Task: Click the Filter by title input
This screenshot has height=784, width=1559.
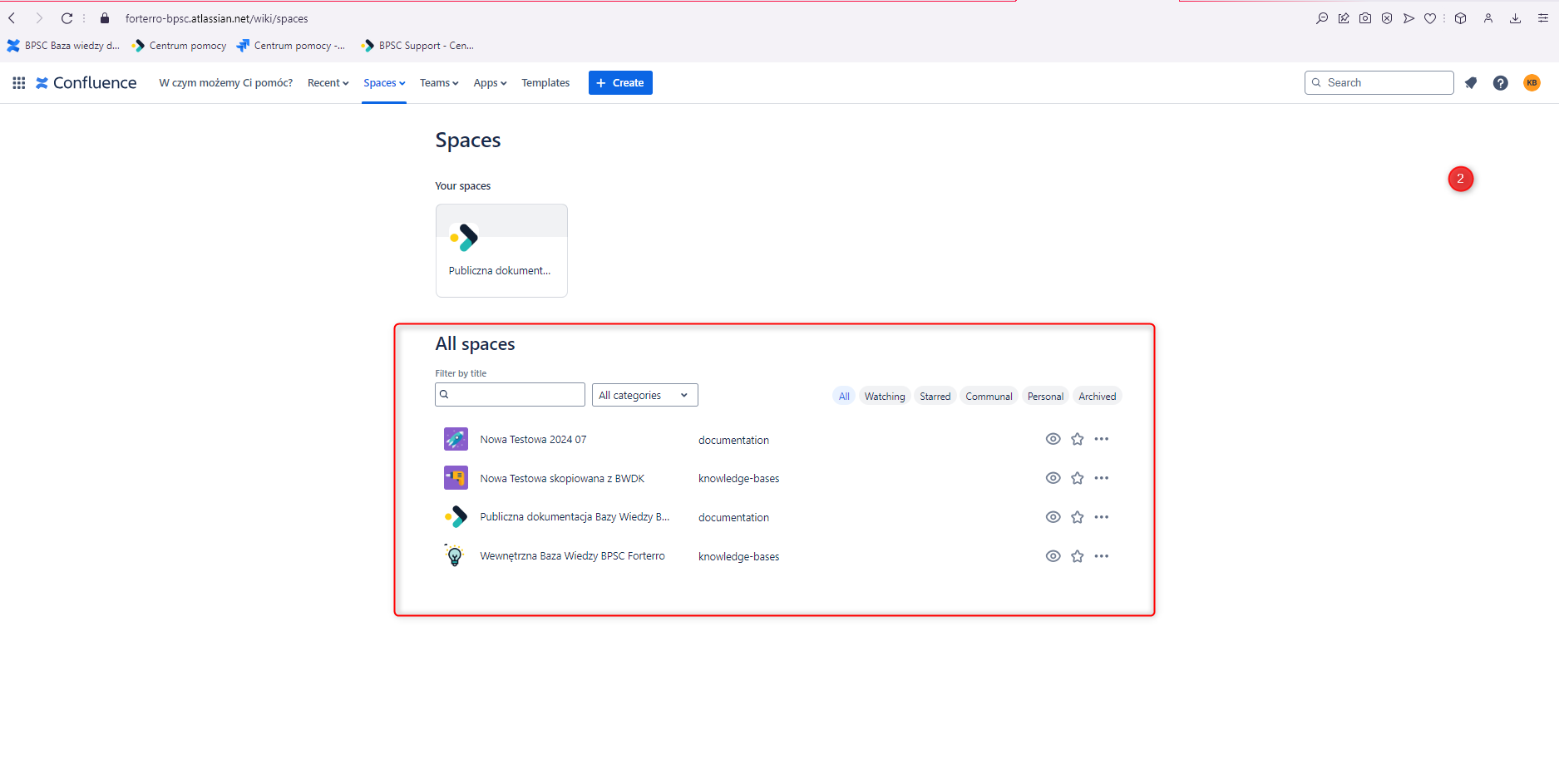Action: (x=510, y=394)
